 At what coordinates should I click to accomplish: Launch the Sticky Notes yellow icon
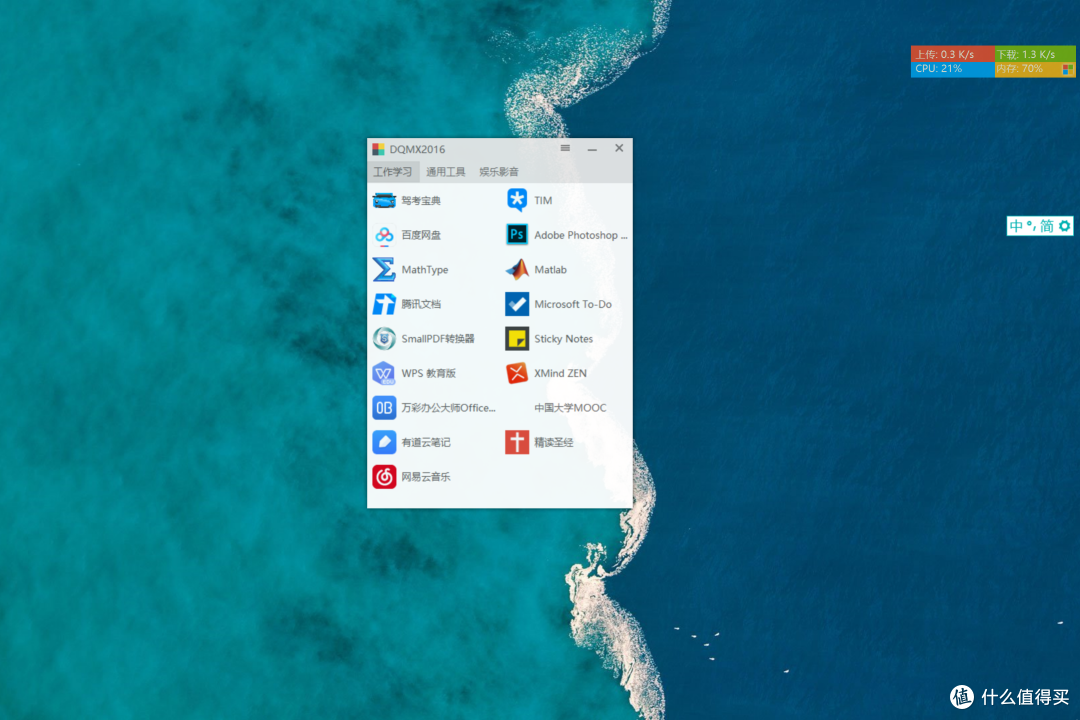click(x=517, y=338)
